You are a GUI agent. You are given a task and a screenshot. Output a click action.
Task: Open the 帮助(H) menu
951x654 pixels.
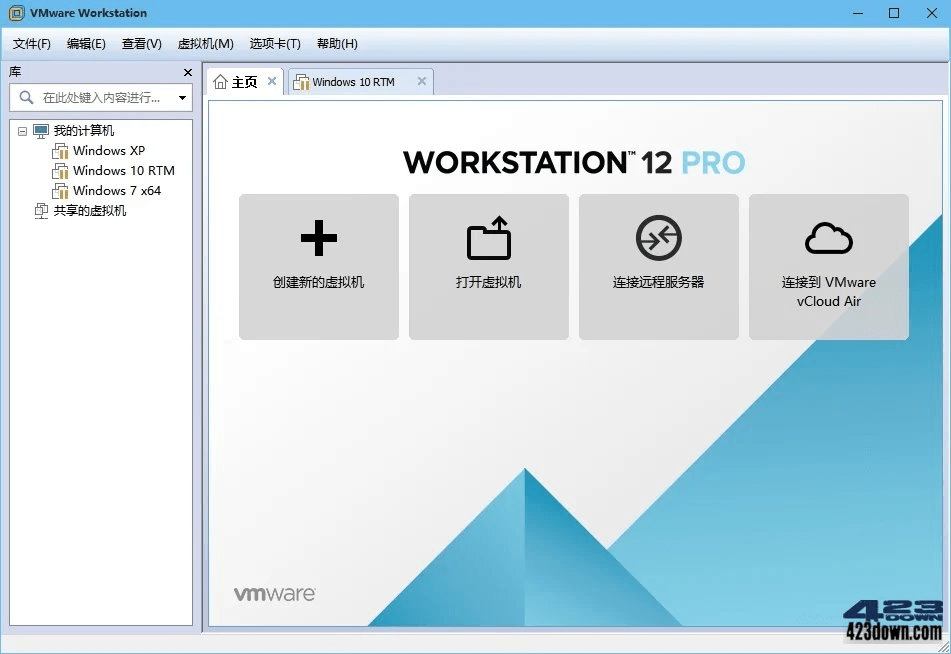pos(337,43)
